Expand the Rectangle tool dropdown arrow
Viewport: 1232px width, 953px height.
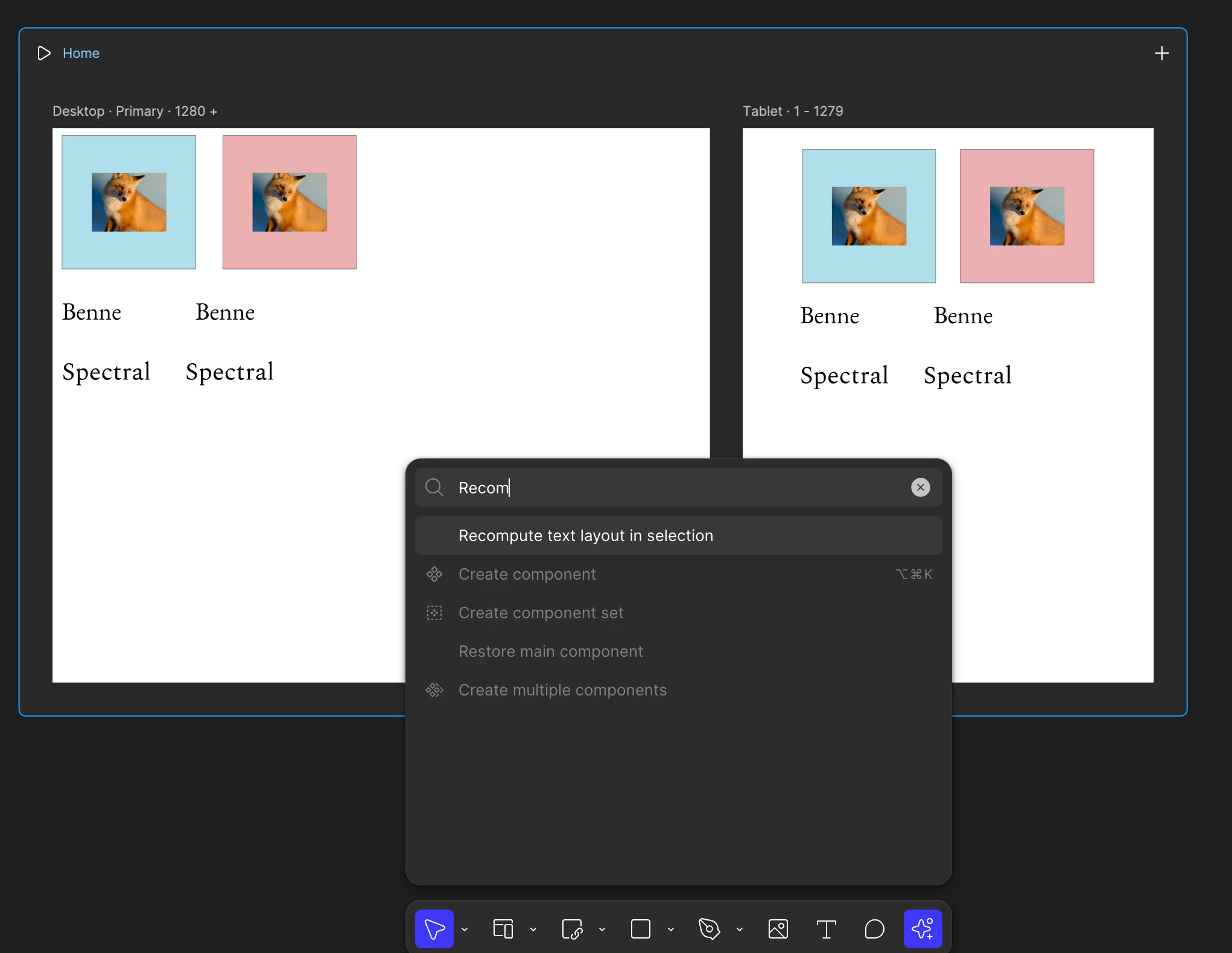pos(671,929)
